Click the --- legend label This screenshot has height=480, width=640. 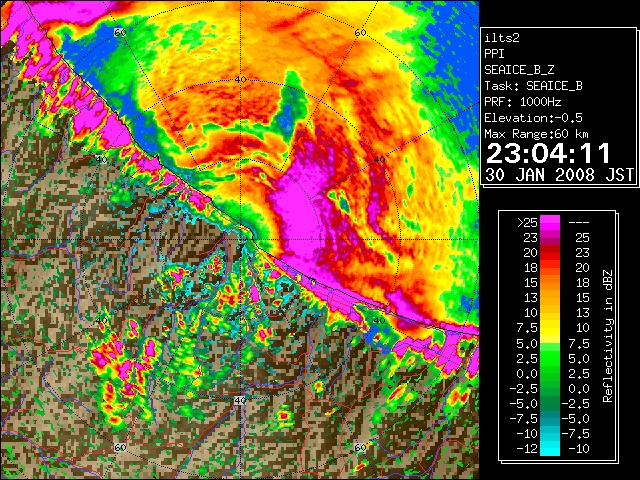[x=579, y=222]
